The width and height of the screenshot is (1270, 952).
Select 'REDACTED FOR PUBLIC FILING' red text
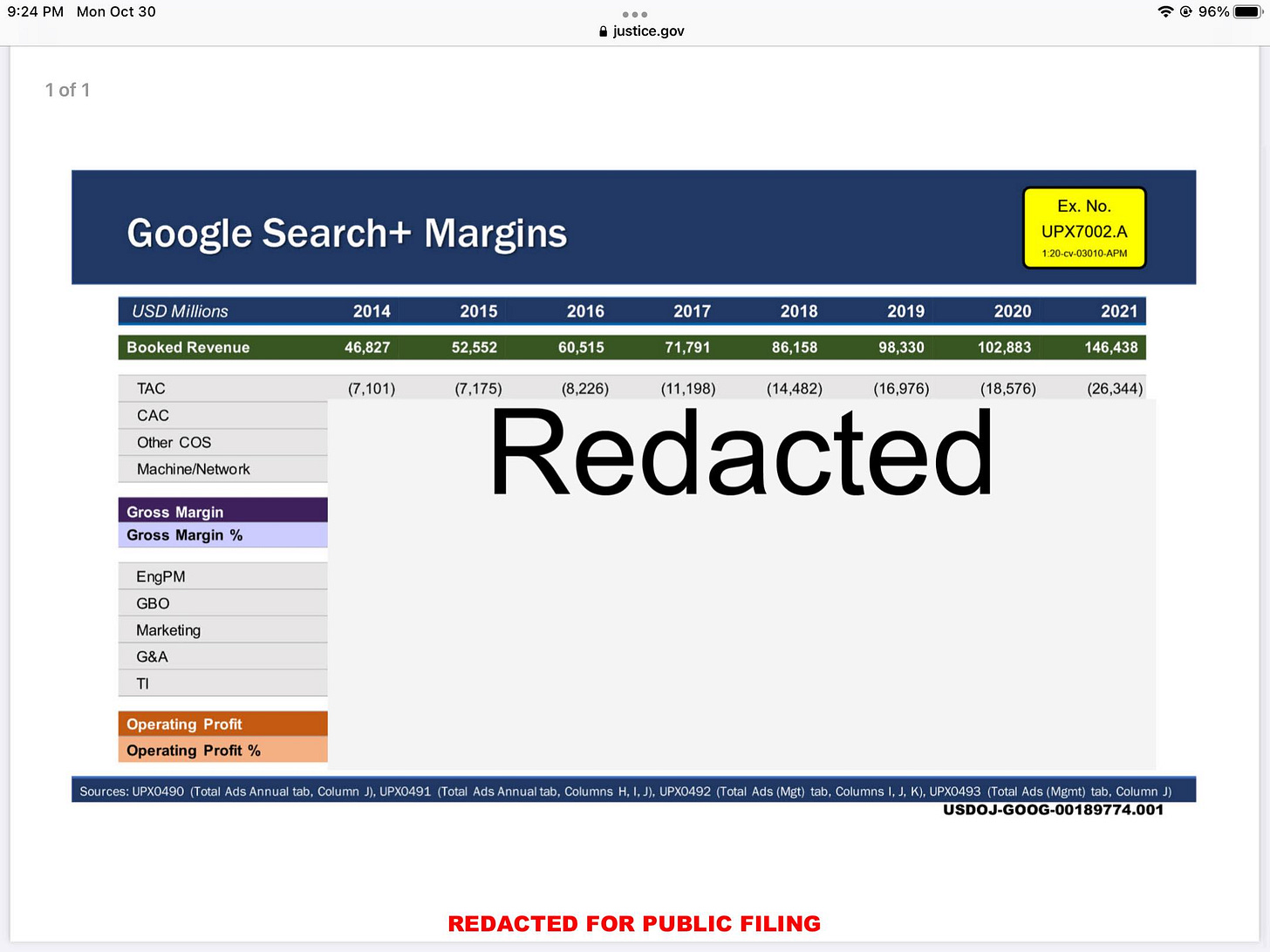click(x=634, y=924)
